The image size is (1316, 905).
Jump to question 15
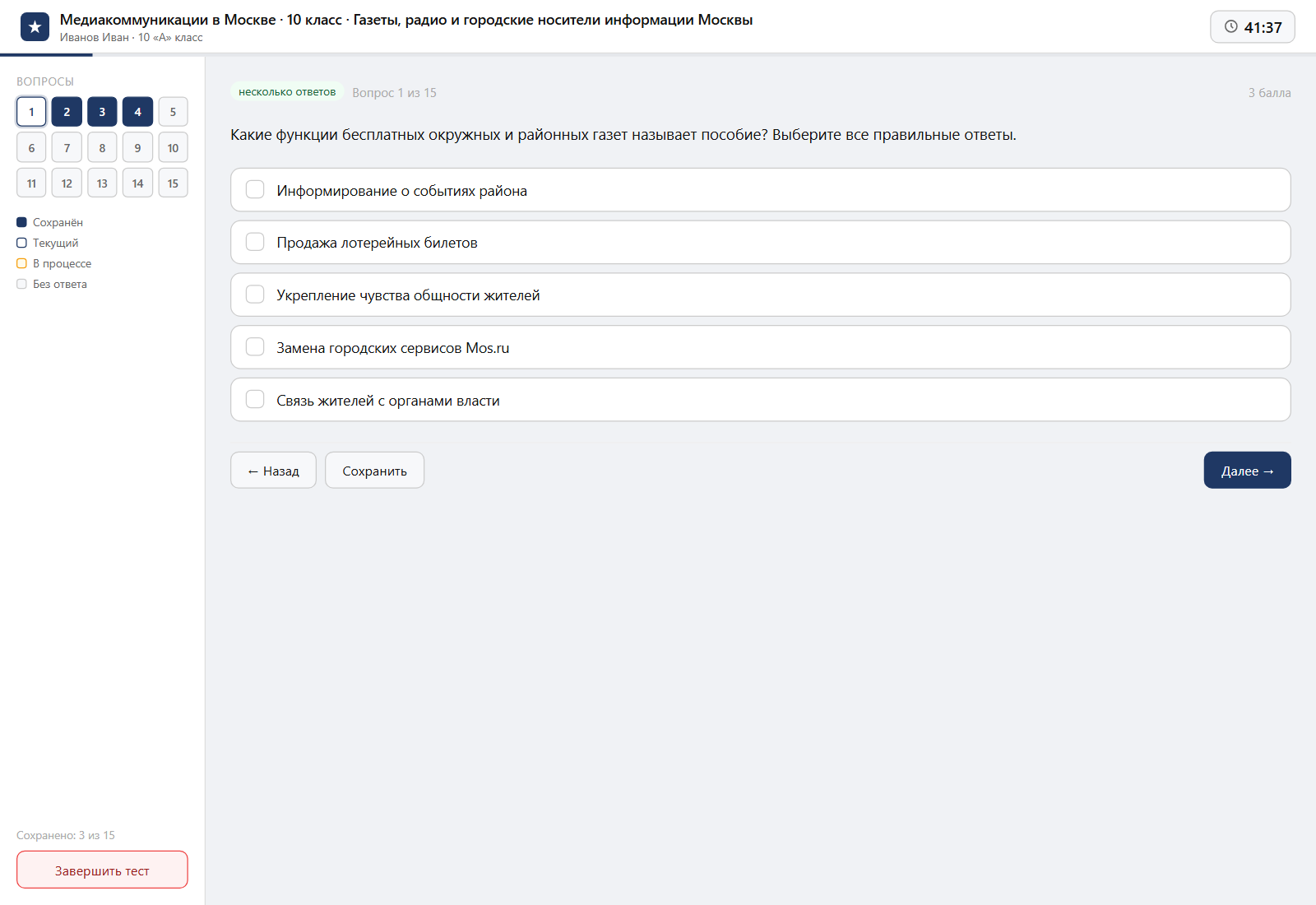[x=173, y=183]
